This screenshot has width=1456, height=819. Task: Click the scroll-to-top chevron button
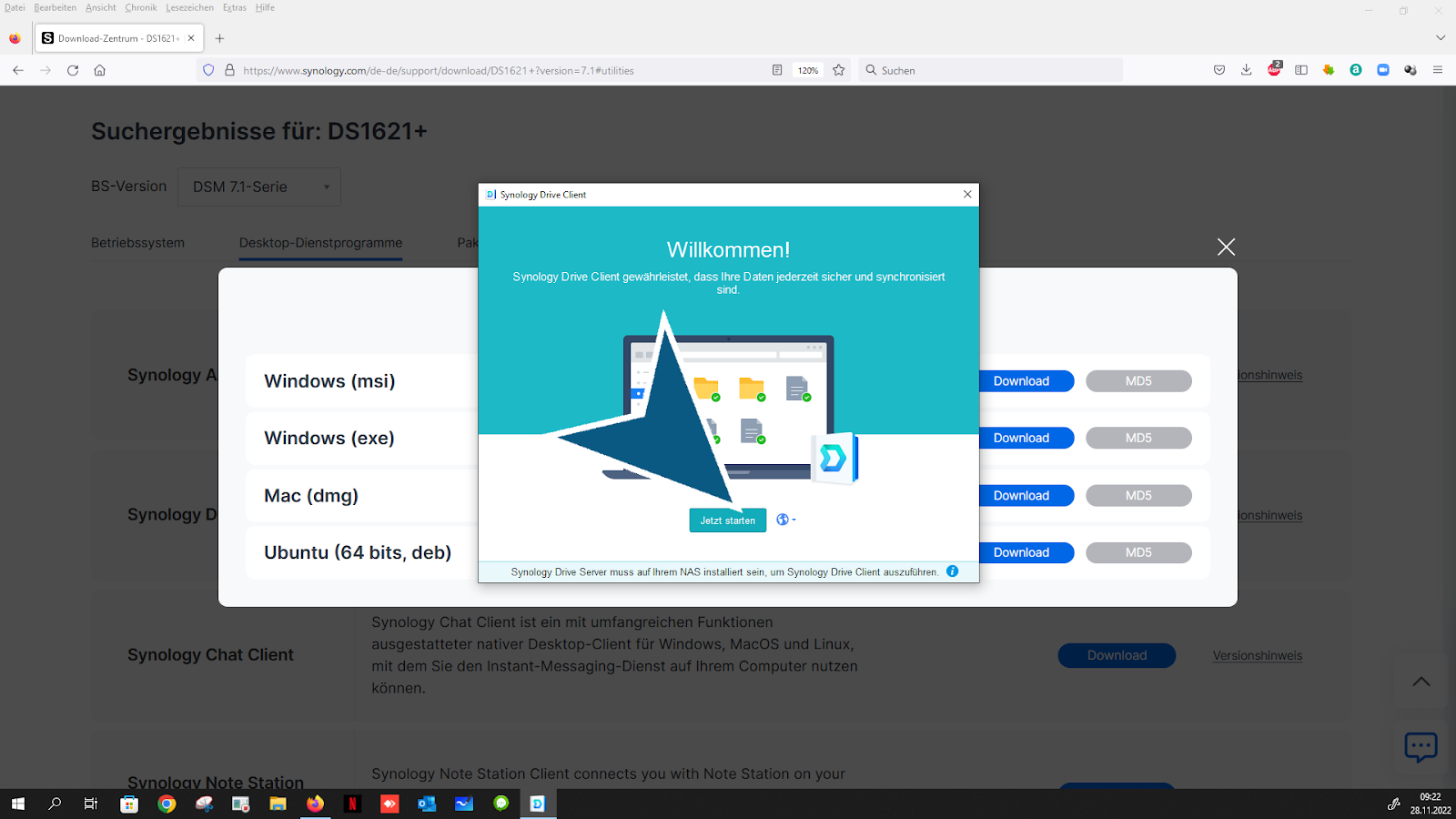coord(1421,682)
